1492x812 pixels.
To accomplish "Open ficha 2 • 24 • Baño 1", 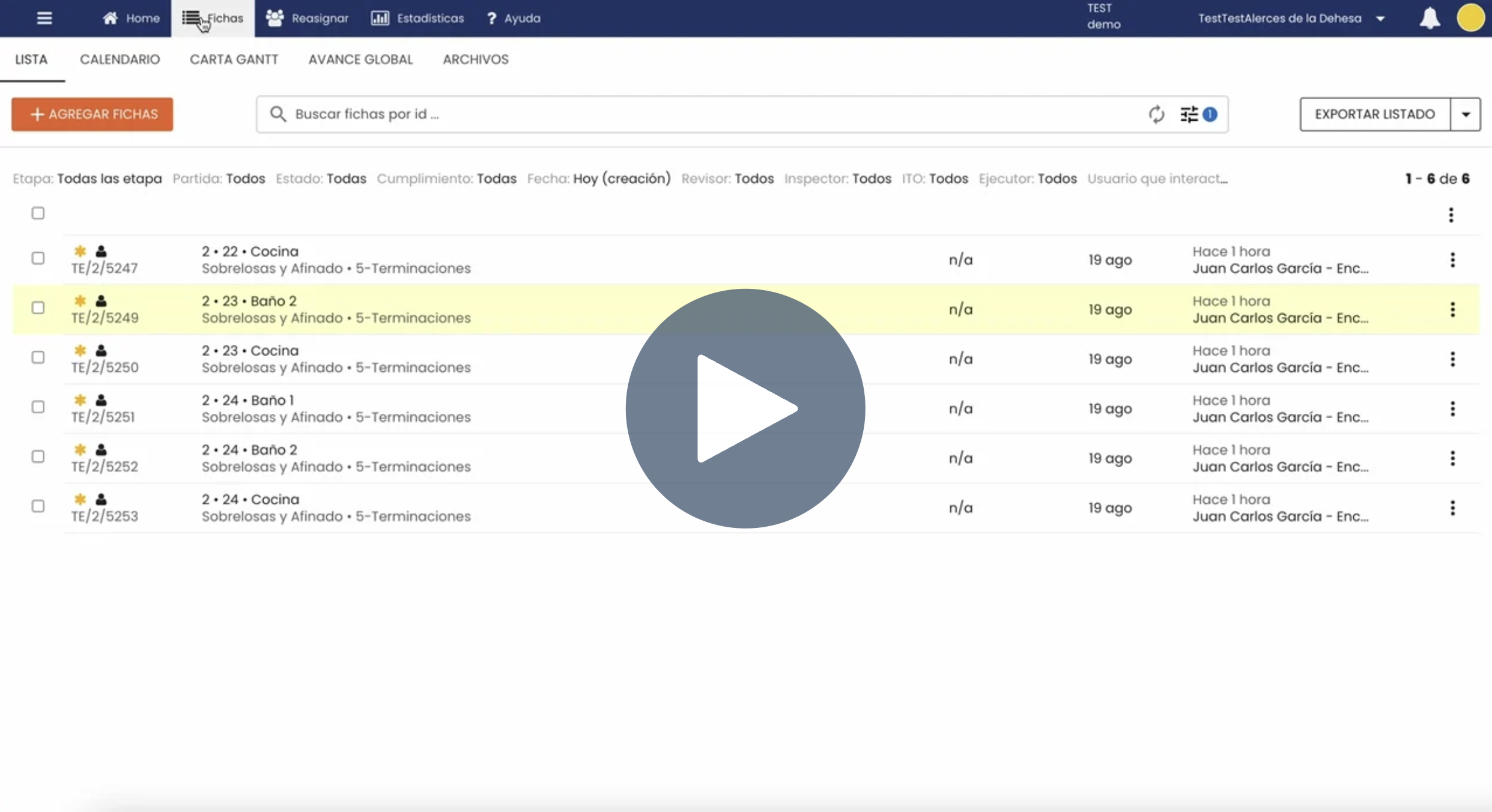I will coord(247,400).
